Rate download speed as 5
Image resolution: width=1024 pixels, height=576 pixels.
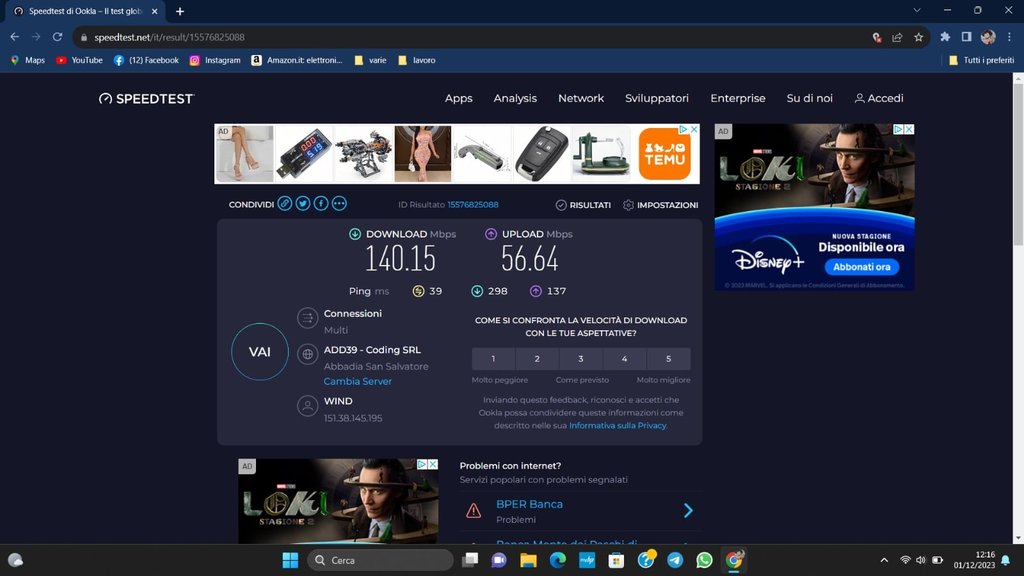668,359
